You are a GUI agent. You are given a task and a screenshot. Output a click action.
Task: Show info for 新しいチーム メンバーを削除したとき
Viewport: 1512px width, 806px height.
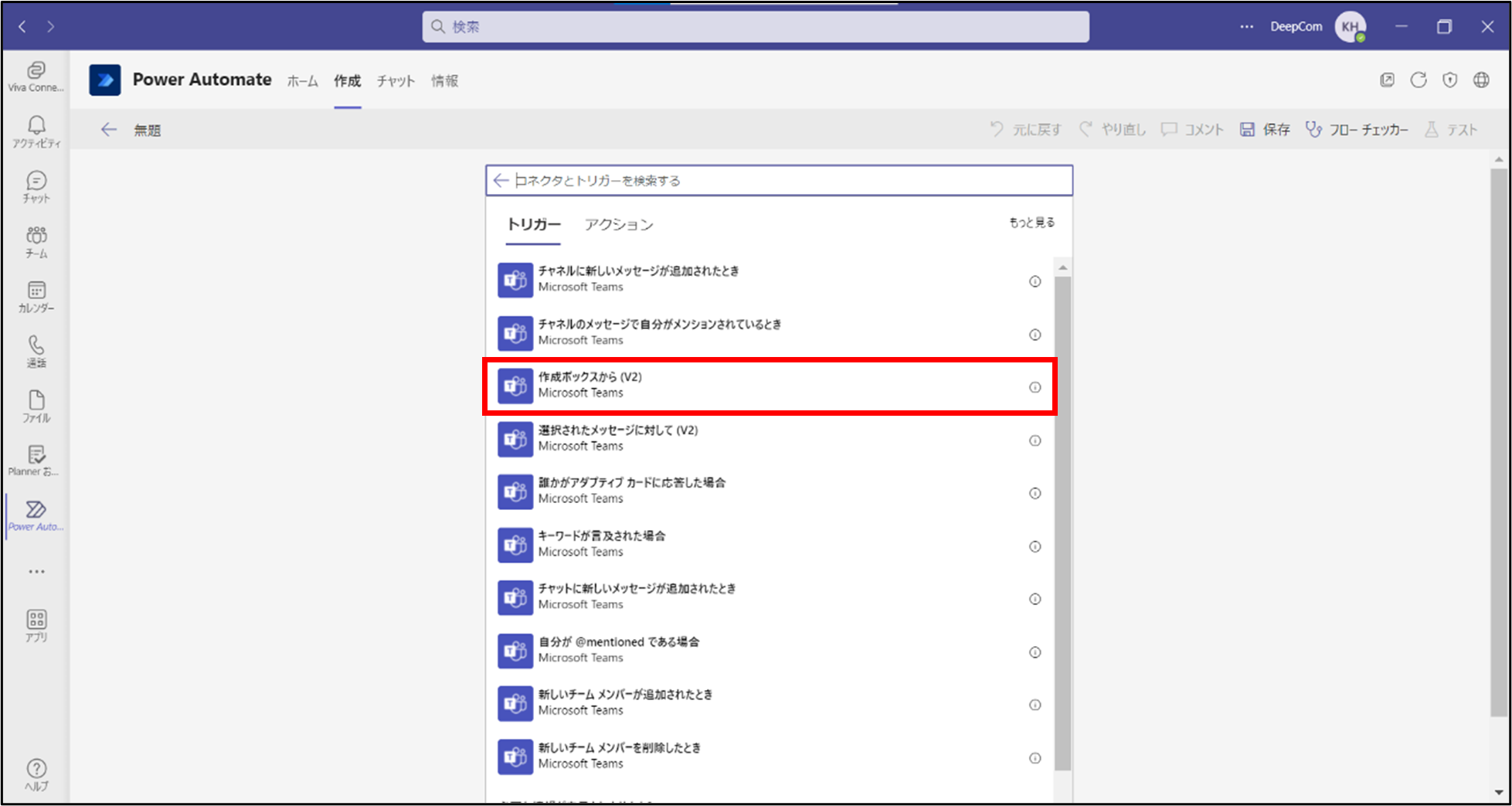coord(1035,758)
